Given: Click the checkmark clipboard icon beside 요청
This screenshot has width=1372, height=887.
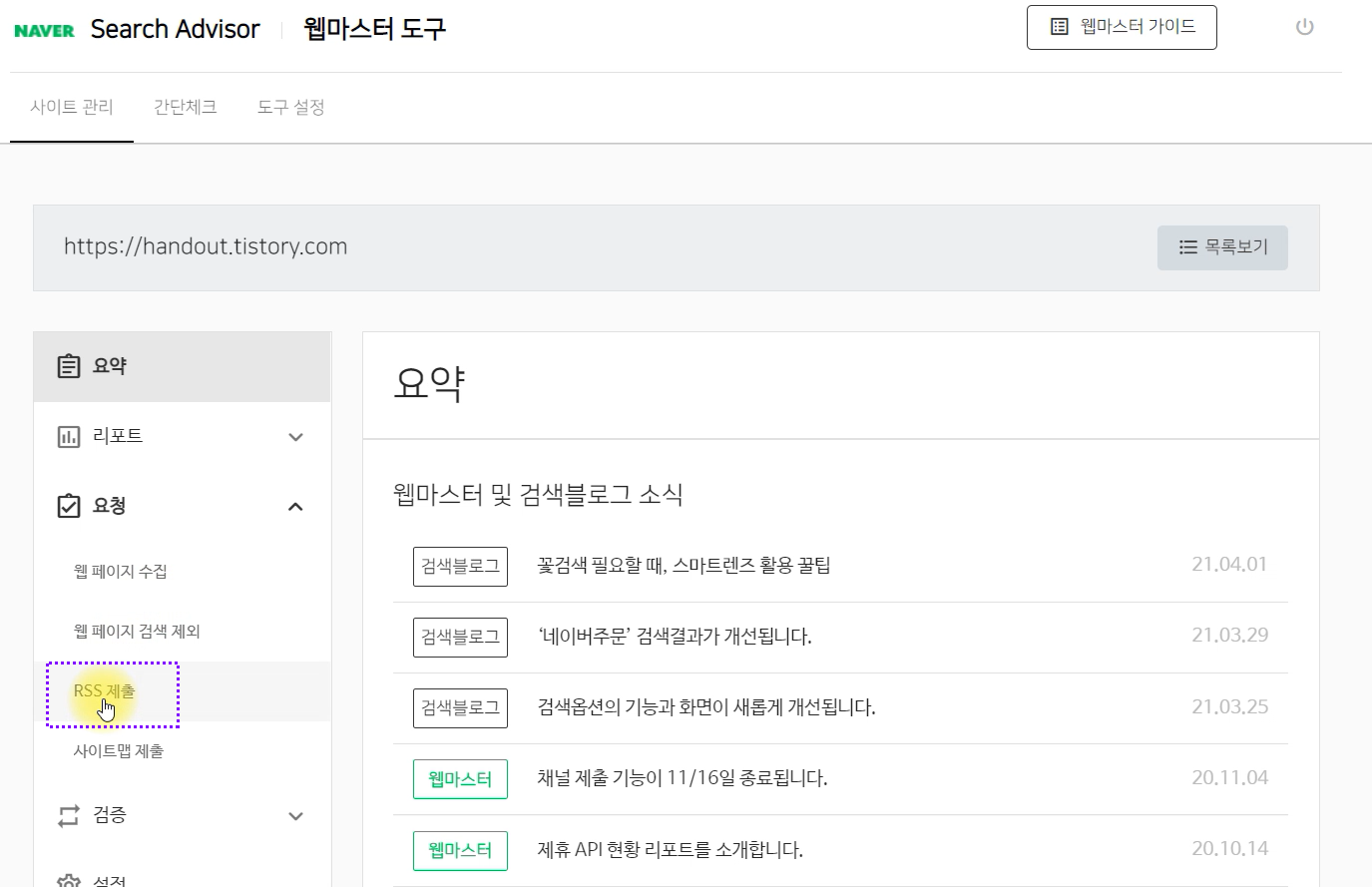Looking at the screenshot, I should point(68,506).
